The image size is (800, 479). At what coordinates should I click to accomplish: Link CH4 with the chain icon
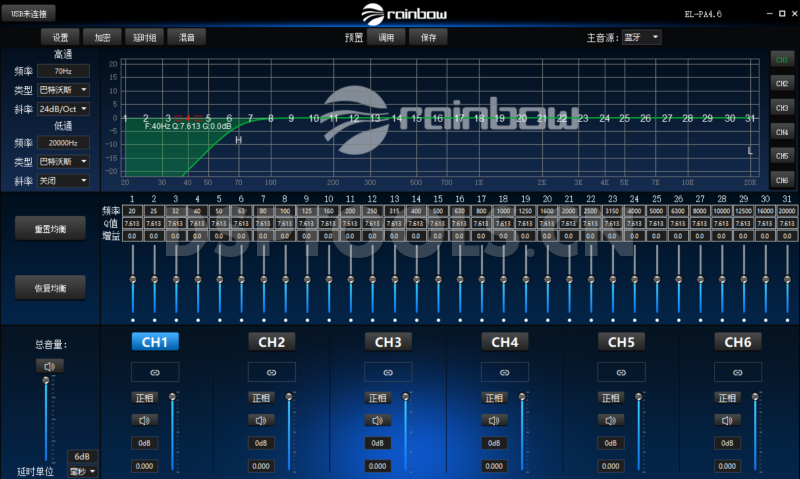[x=505, y=372]
